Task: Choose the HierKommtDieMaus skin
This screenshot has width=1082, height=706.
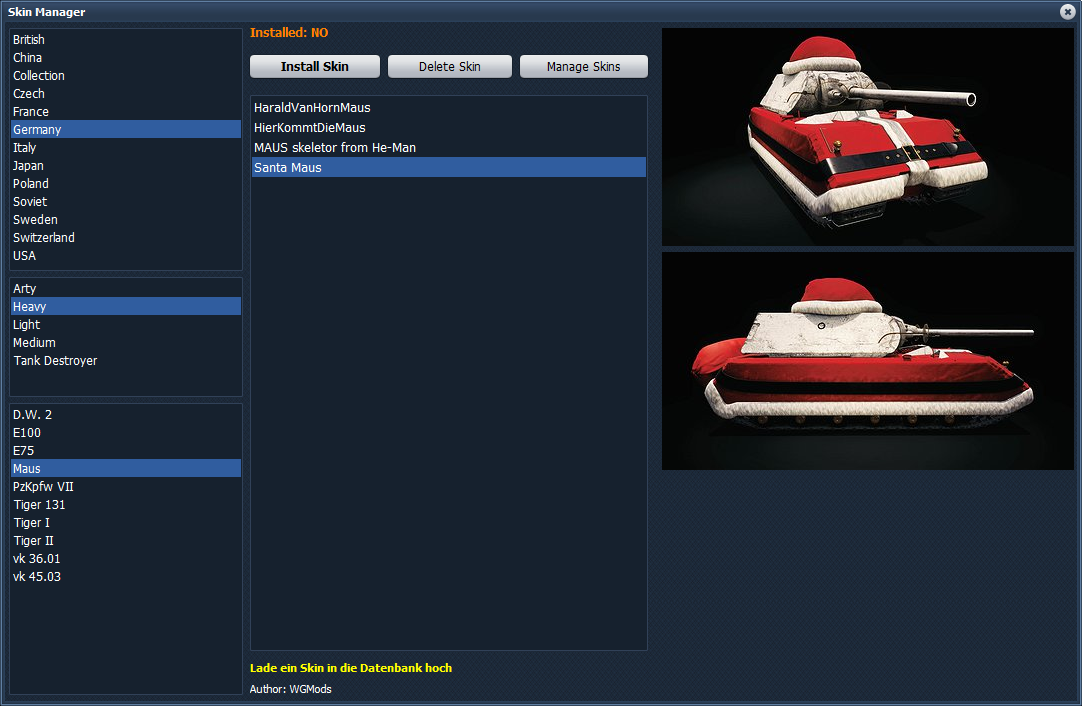Action: pos(449,127)
